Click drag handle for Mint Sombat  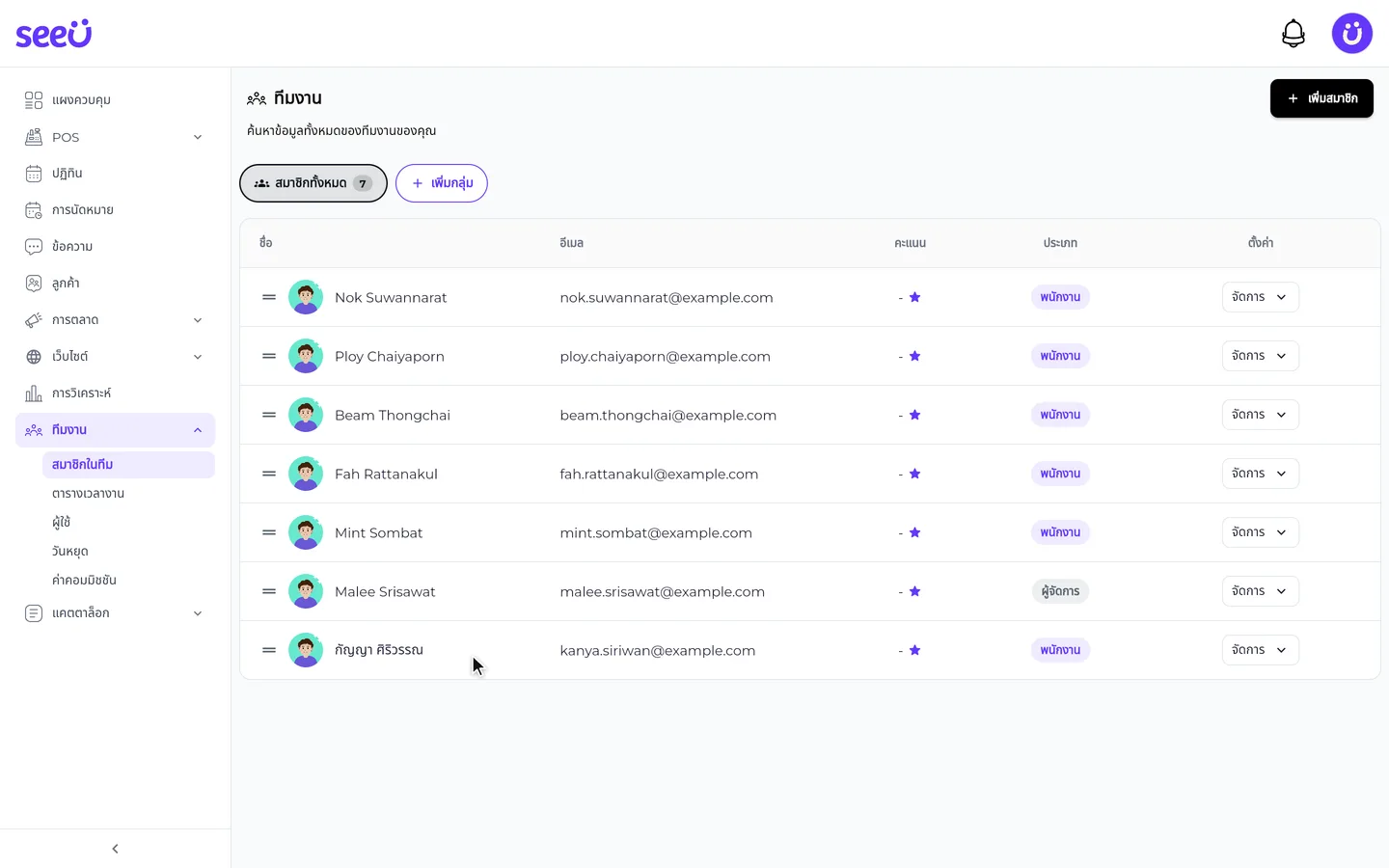[269, 532]
